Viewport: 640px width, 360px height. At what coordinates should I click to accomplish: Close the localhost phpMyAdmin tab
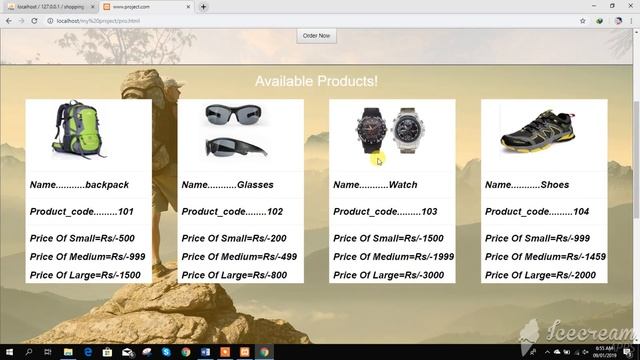pos(93,7)
